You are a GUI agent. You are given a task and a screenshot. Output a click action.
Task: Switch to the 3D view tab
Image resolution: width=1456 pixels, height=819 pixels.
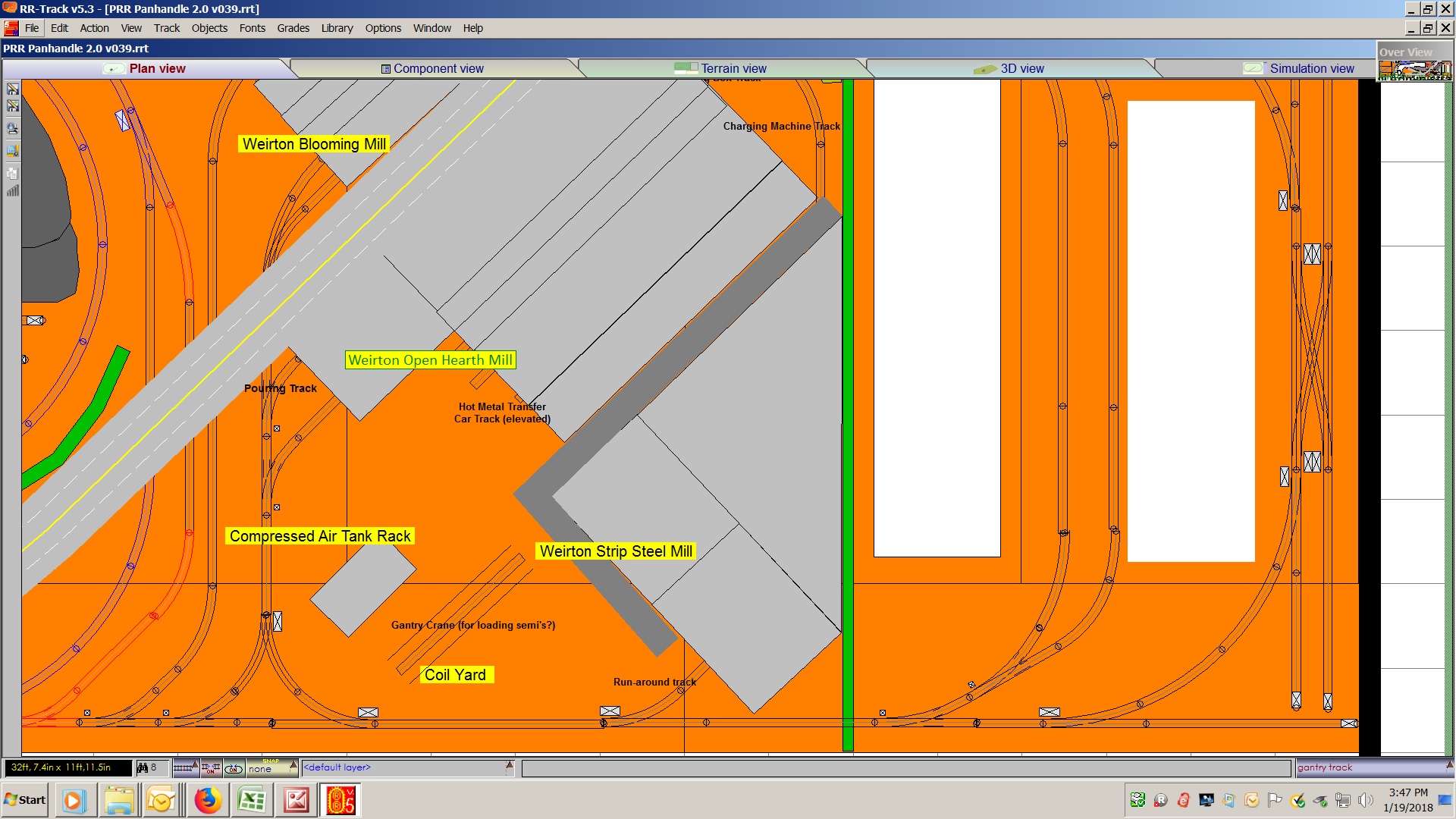click(x=1021, y=68)
